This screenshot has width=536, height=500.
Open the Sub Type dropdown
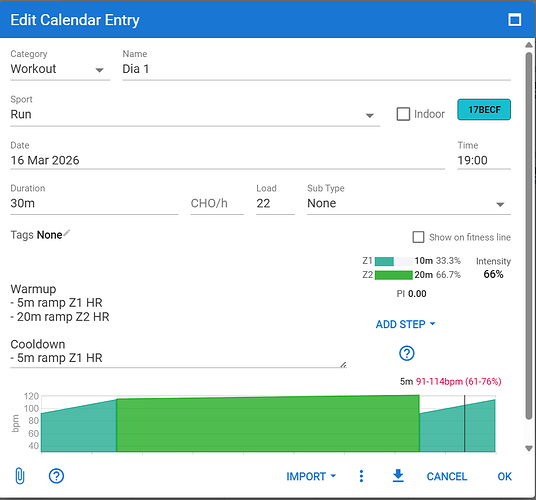click(408, 204)
